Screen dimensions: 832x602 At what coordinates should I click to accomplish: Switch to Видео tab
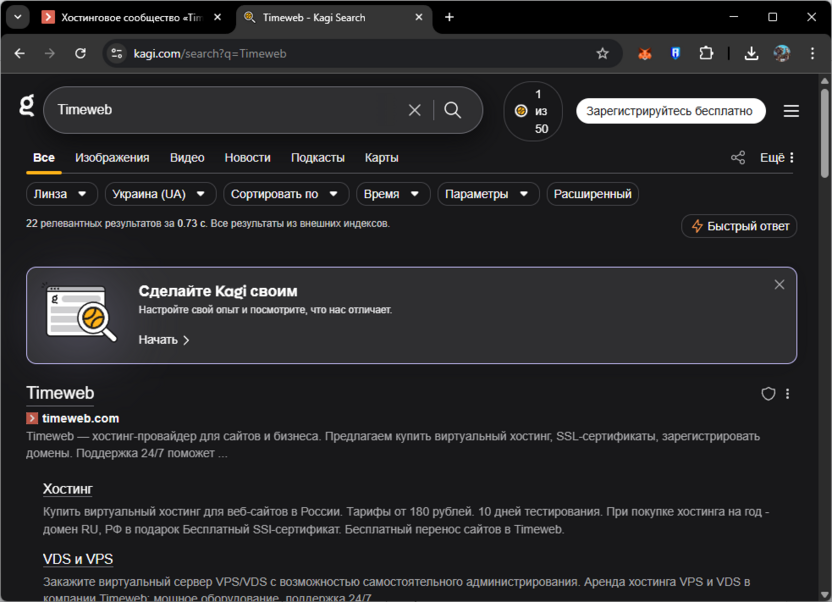point(187,158)
